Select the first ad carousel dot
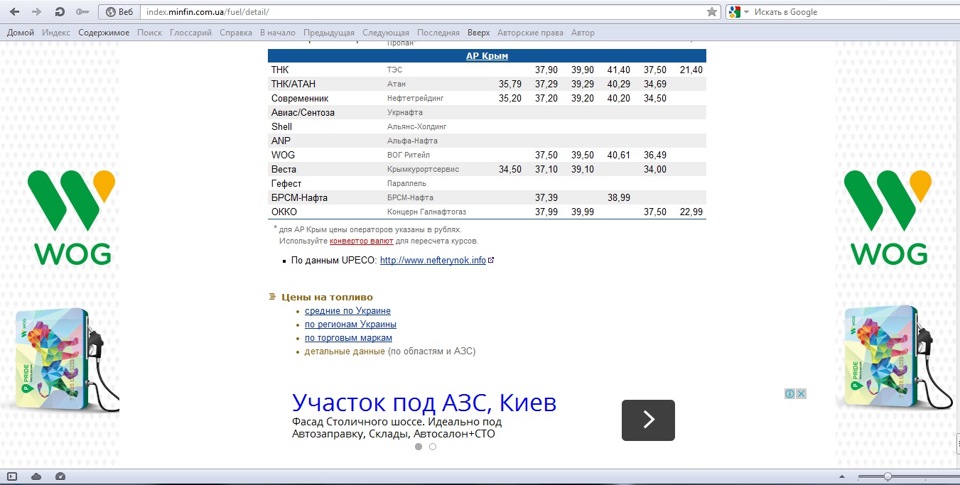This screenshot has height=485, width=960. tap(418, 447)
